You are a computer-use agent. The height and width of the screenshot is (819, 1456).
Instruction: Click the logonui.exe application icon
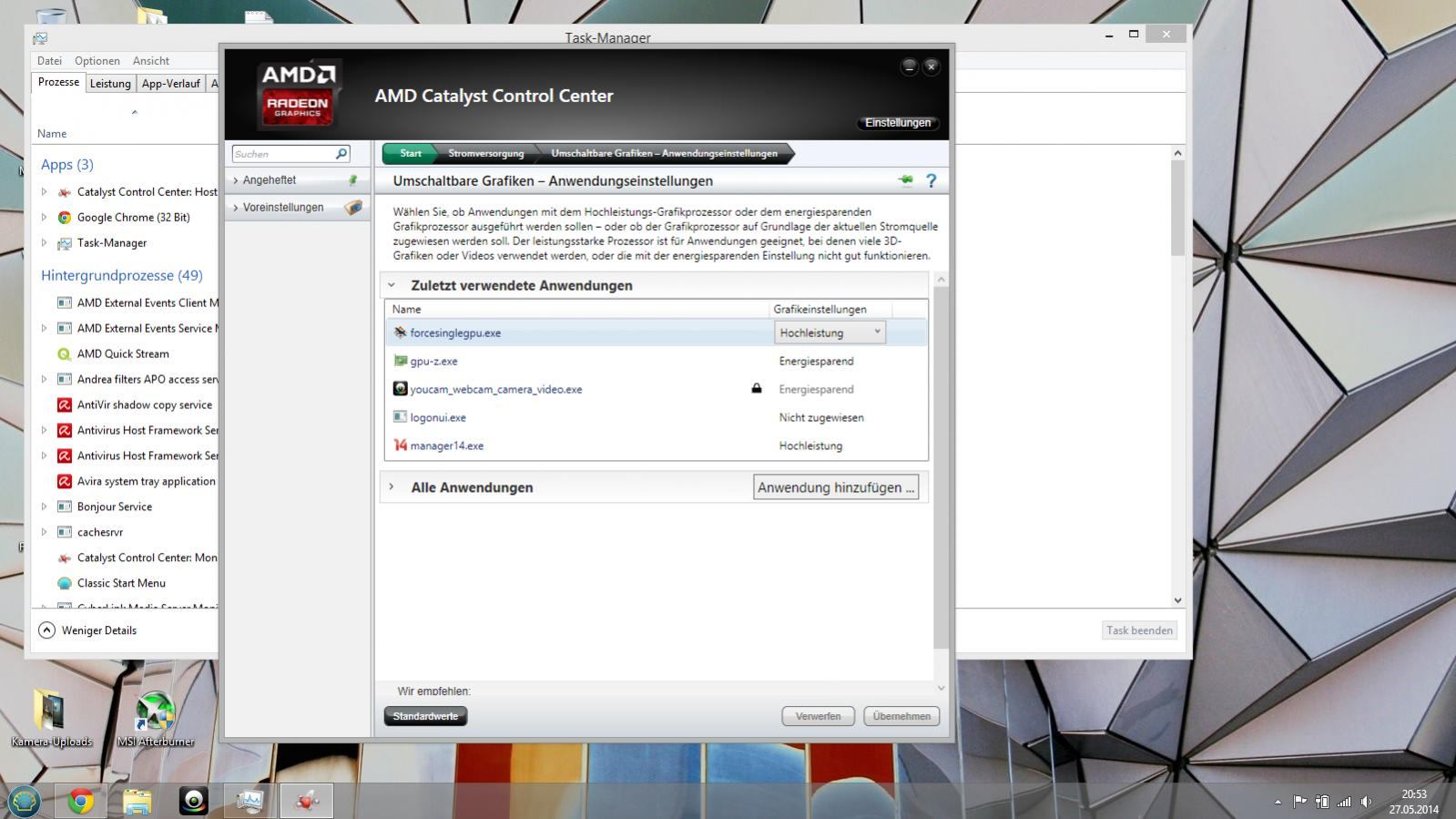(x=400, y=417)
